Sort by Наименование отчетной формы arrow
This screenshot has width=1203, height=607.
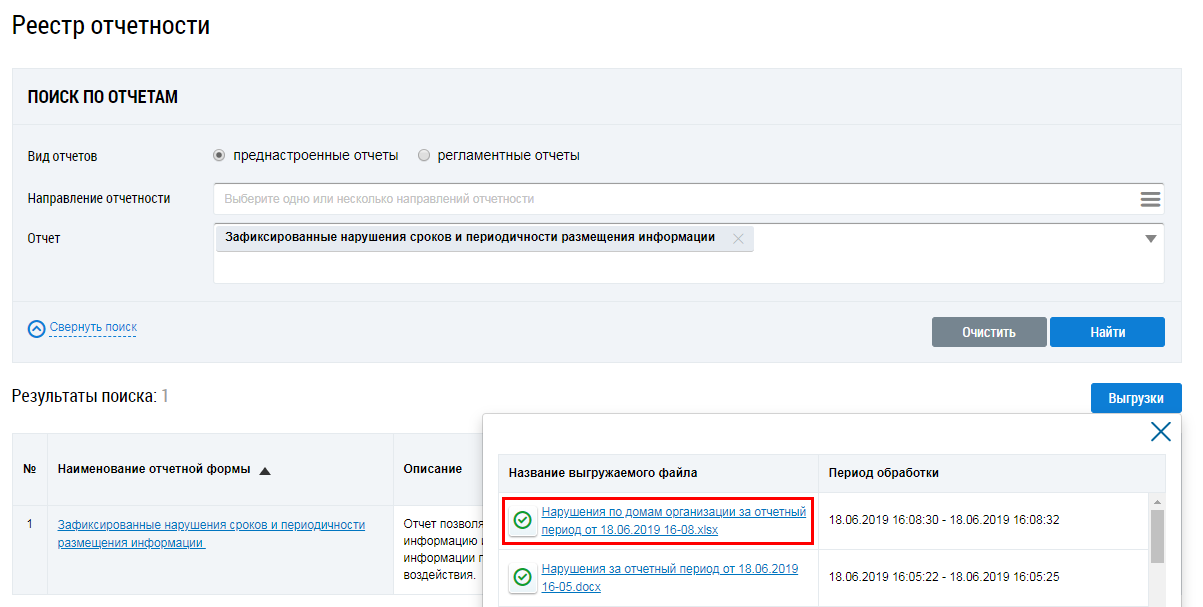(265, 470)
